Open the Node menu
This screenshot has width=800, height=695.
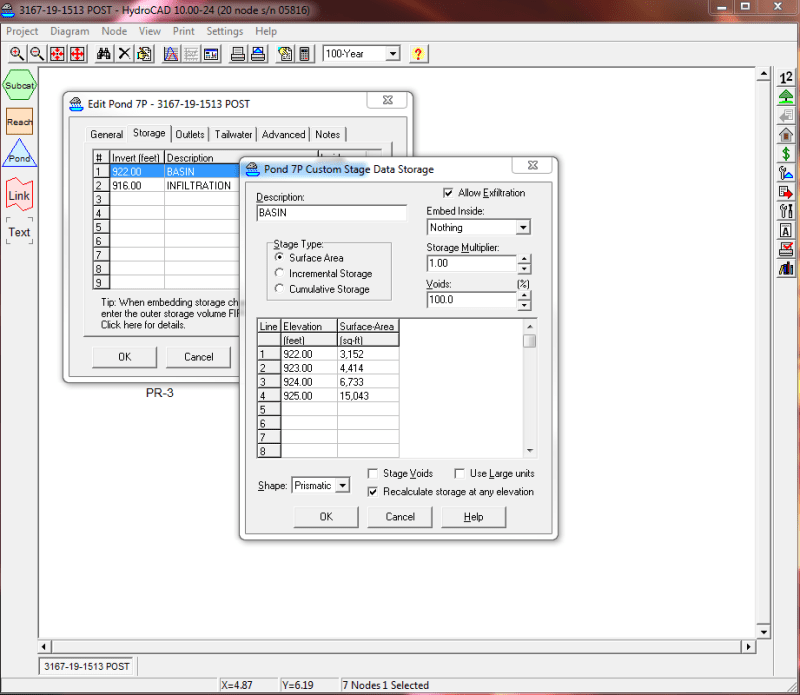[114, 31]
